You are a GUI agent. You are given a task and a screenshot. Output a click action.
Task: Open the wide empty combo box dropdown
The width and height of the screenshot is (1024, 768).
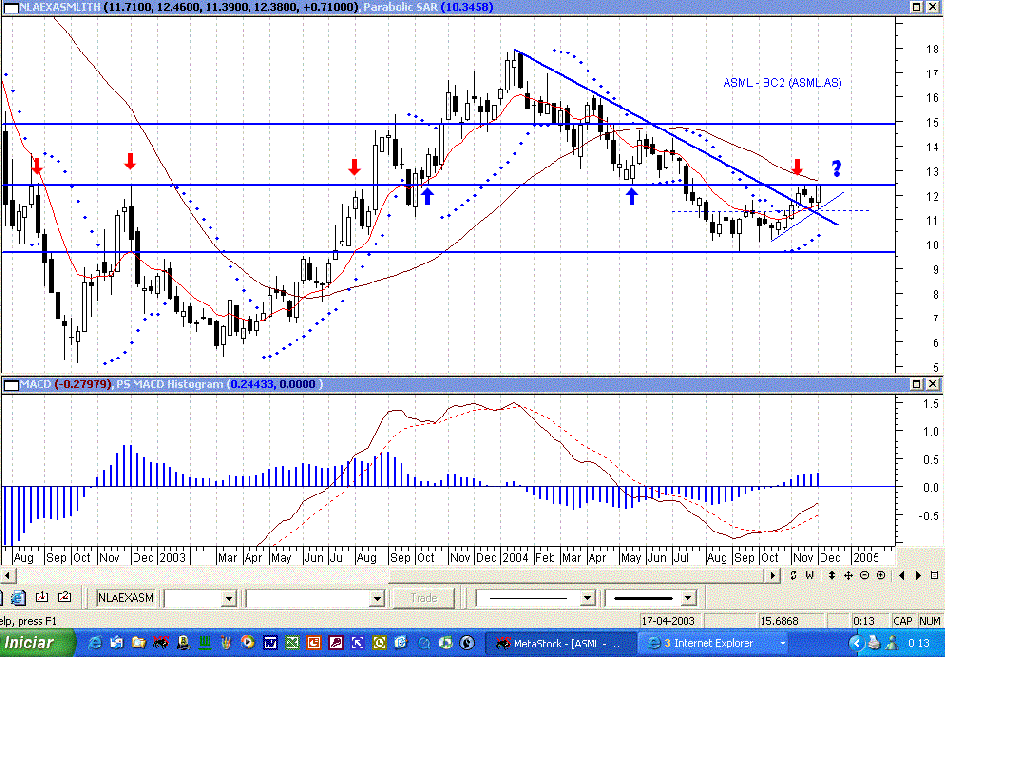click(x=377, y=598)
